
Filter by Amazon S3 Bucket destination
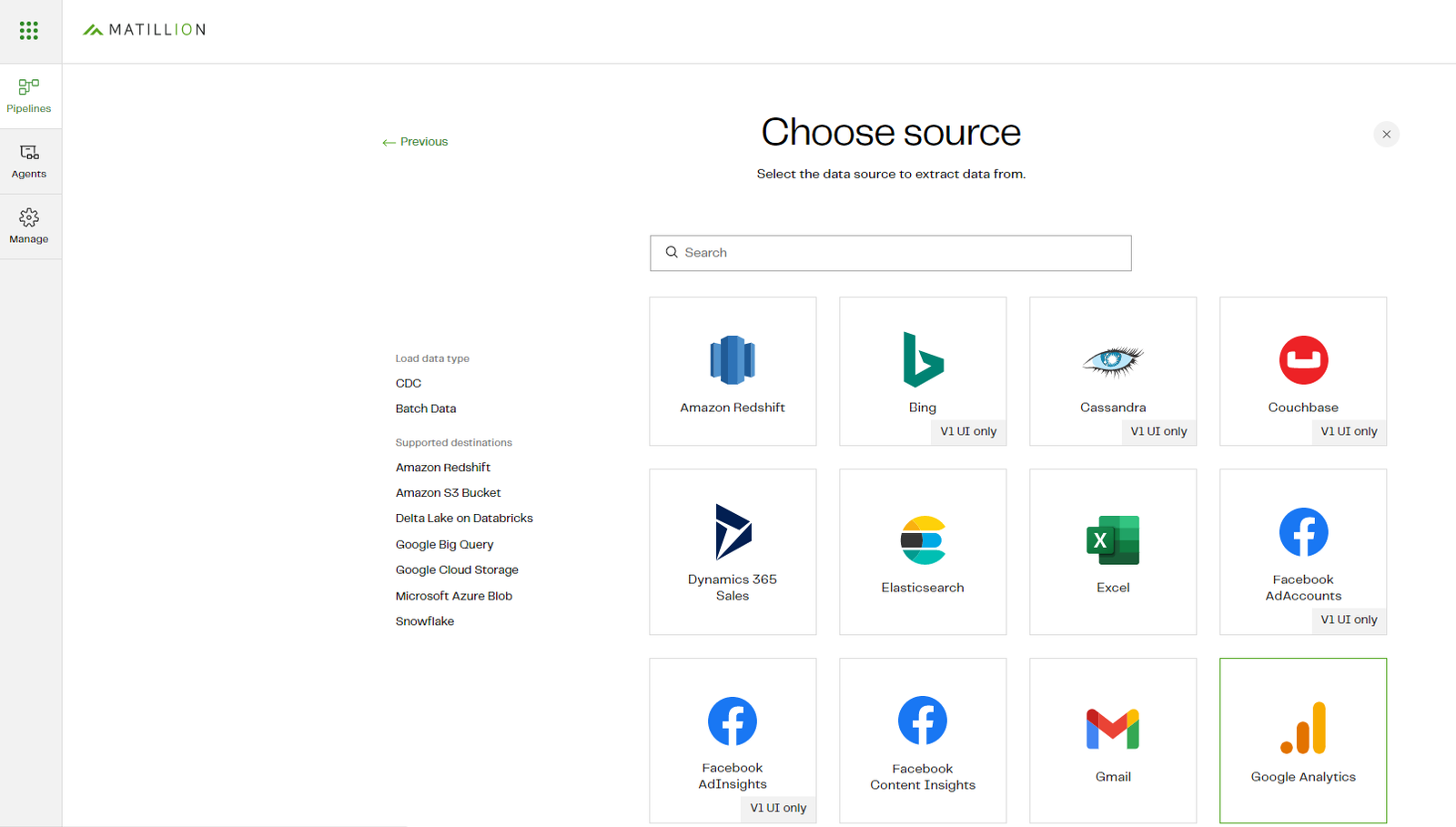[x=449, y=492]
